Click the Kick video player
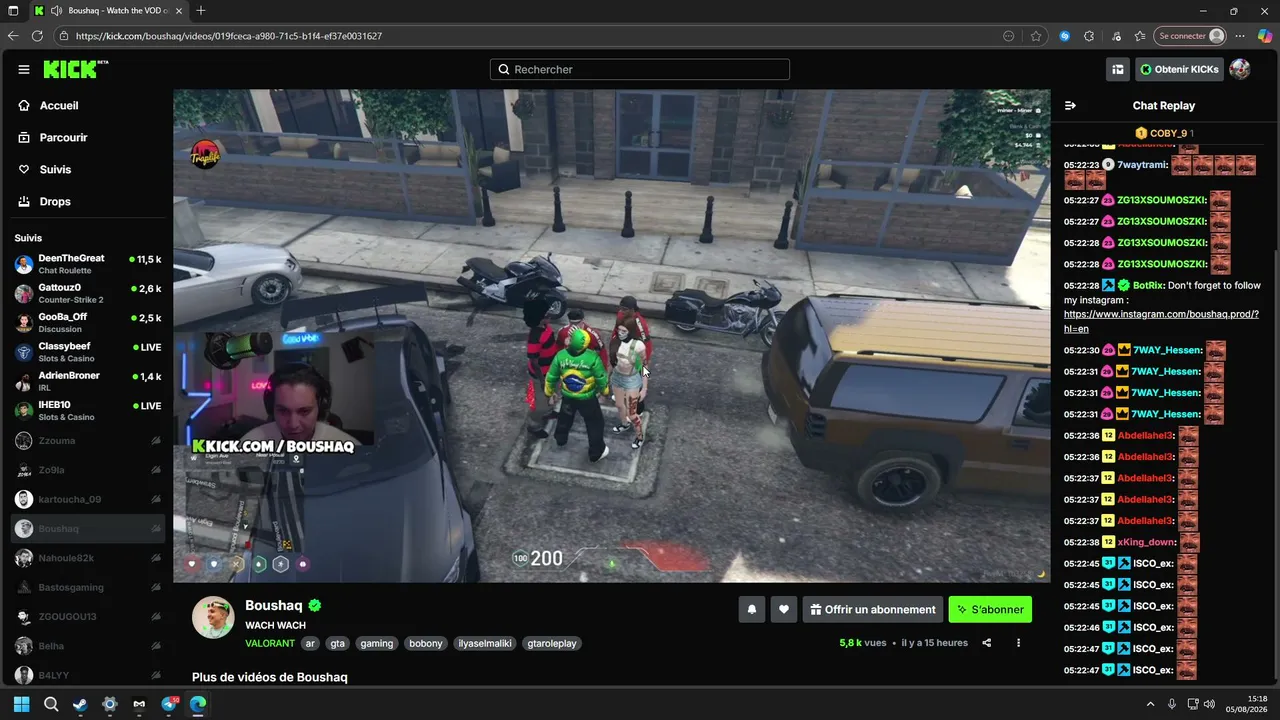The width and height of the screenshot is (1280, 720). click(x=612, y=336)
